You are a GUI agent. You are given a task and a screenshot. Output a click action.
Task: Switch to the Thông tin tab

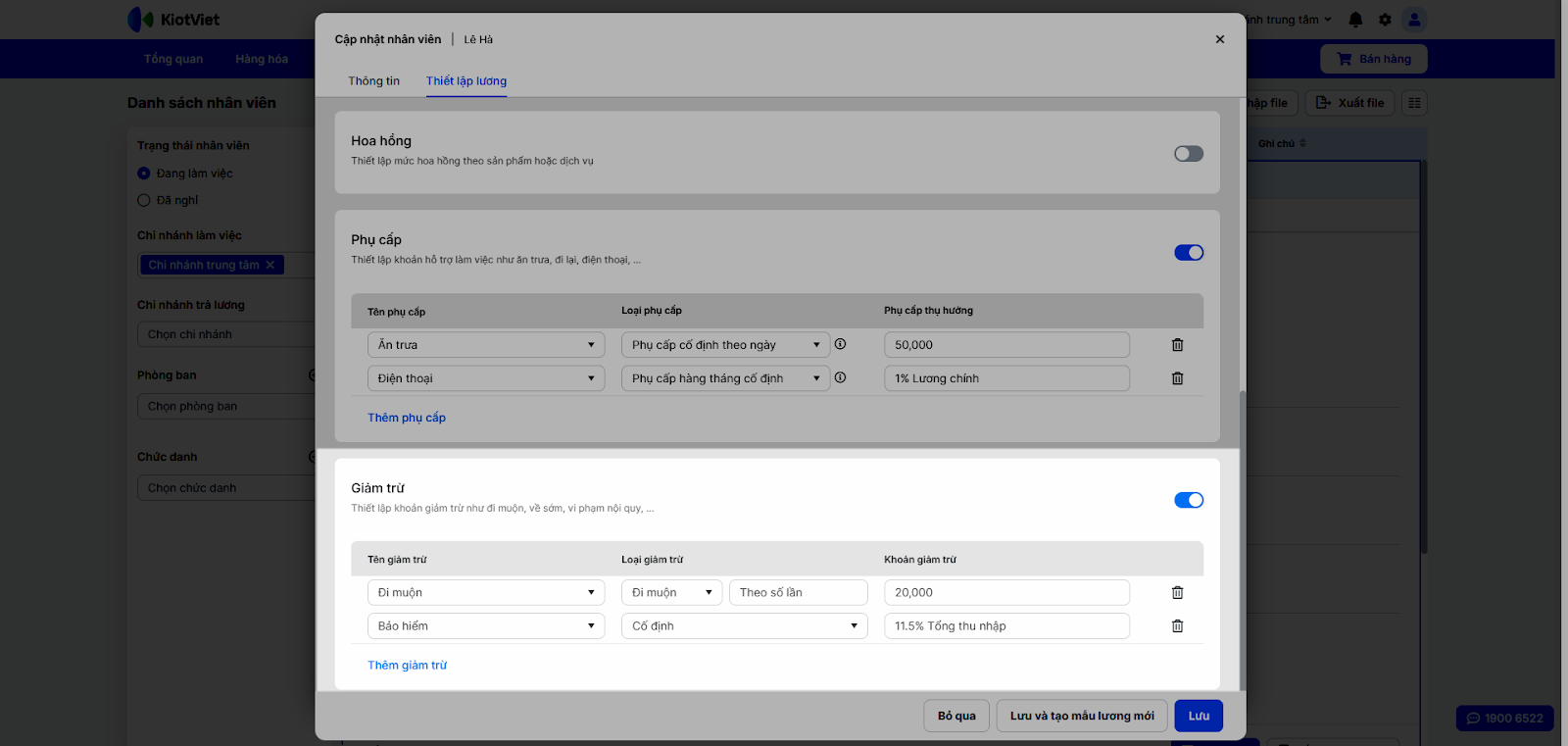point(373,81)
